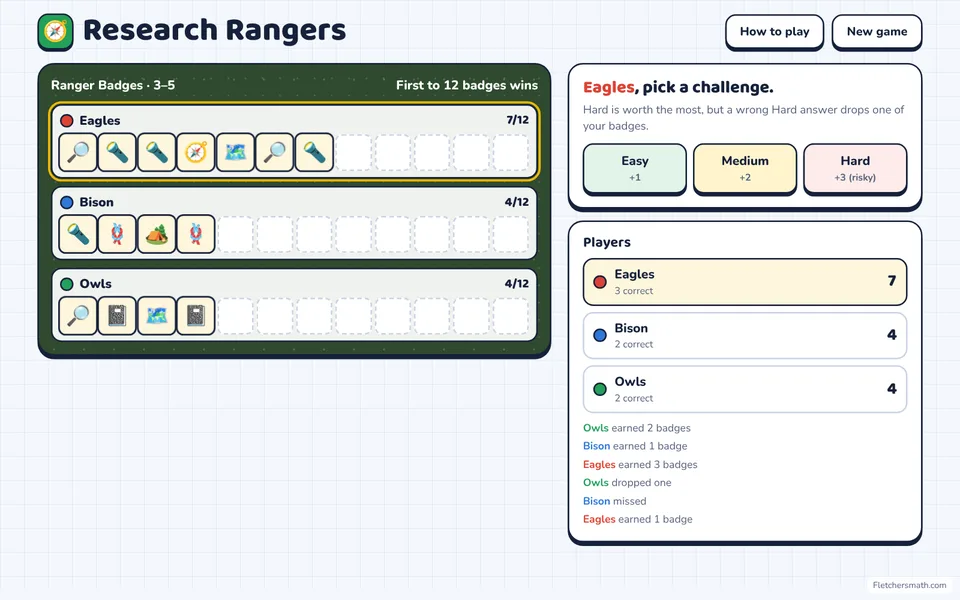This screenshot has width=960, height=600.
Task: Click the Eagles team name on the board
Action: (x=100, y=121)
